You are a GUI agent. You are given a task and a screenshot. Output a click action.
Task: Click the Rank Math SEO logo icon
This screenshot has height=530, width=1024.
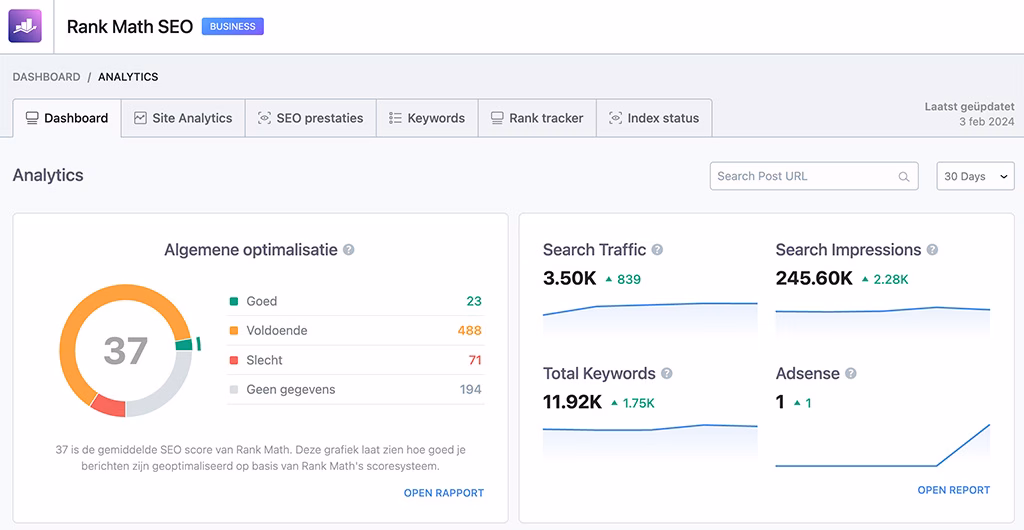tap(25, 26)
